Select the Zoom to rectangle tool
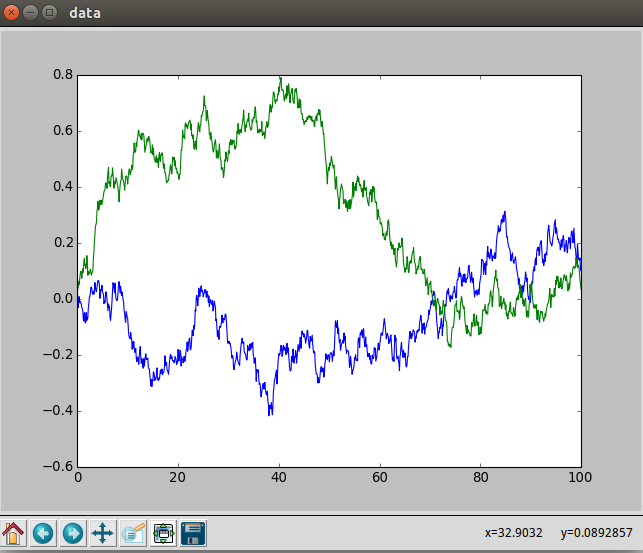Image resolution: width=643 pixels, height=553 pixels. [x=133, y=533]
